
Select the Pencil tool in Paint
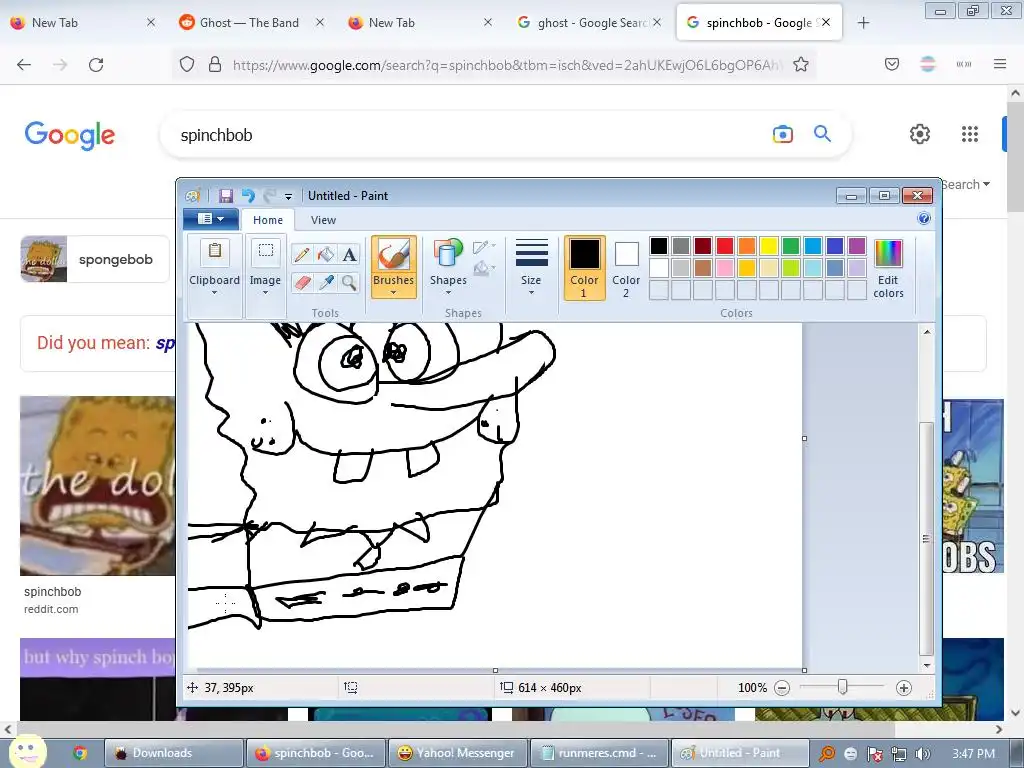pyautogui.click(x=301, y=254)
